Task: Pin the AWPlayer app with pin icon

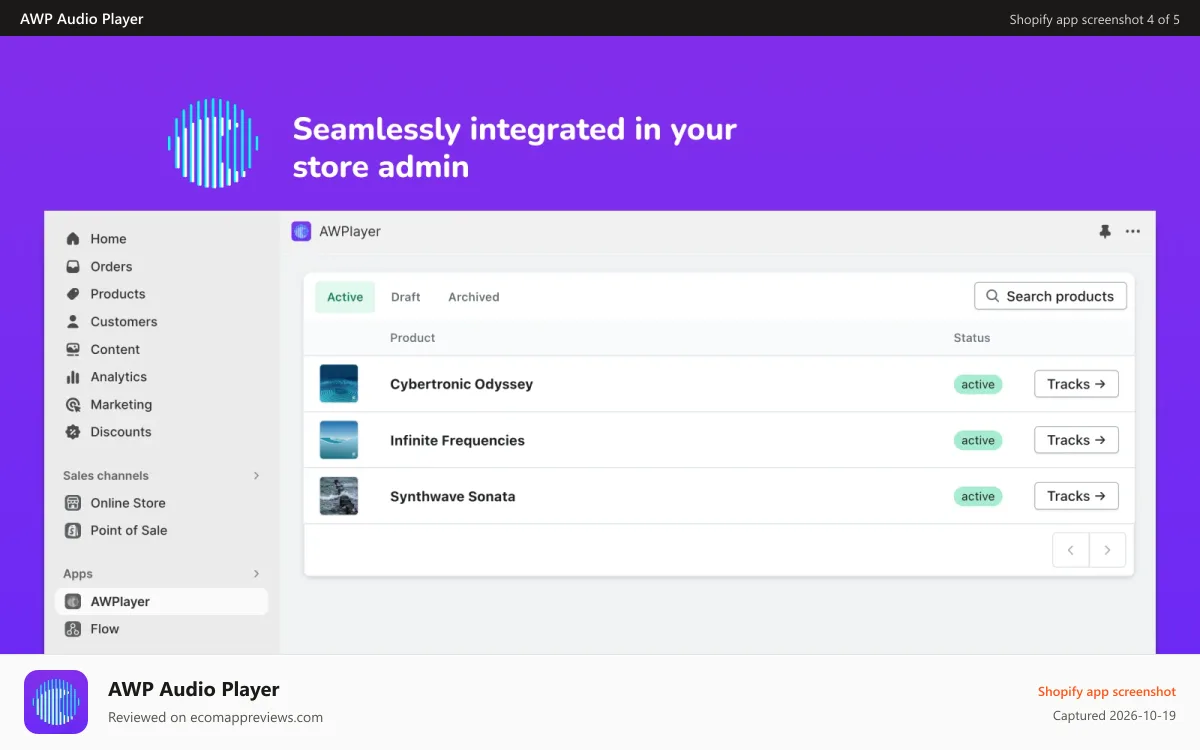Action: (x=1105, y=231)
